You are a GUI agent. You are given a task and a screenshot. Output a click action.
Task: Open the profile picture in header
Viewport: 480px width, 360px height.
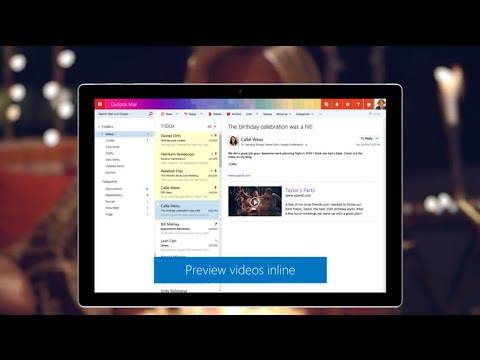380,104
